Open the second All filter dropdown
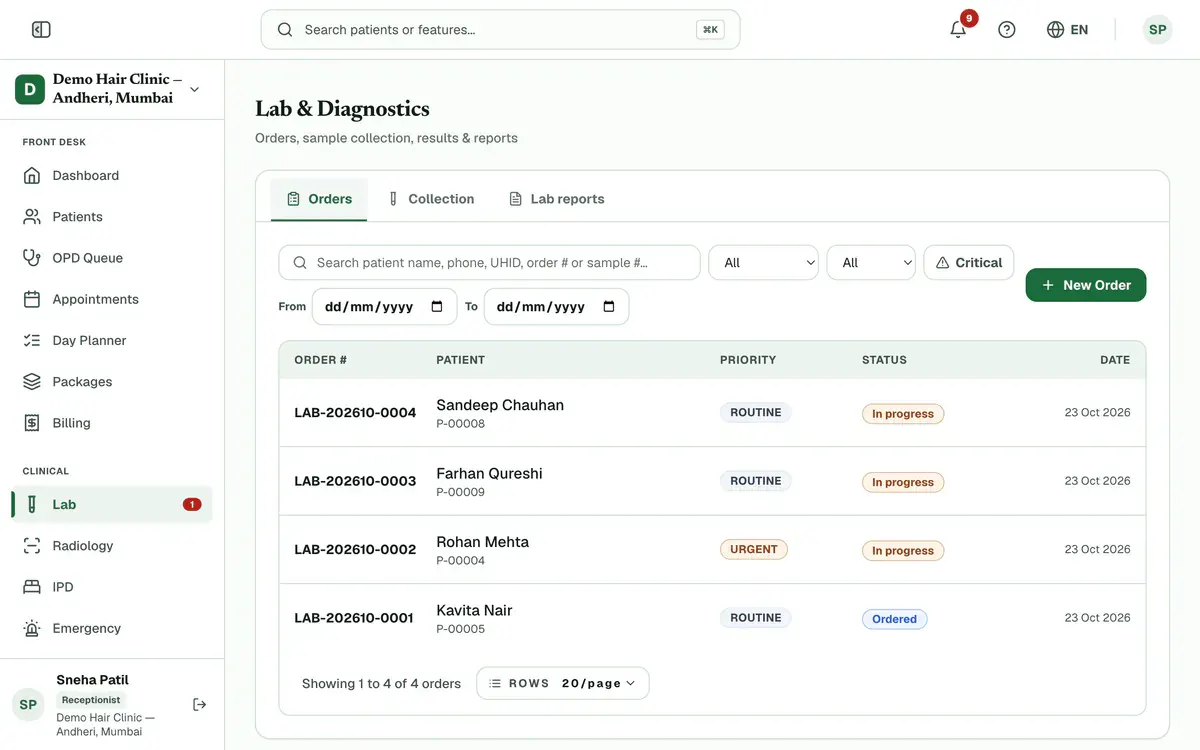1200x750 pixels. click(871, 263)
